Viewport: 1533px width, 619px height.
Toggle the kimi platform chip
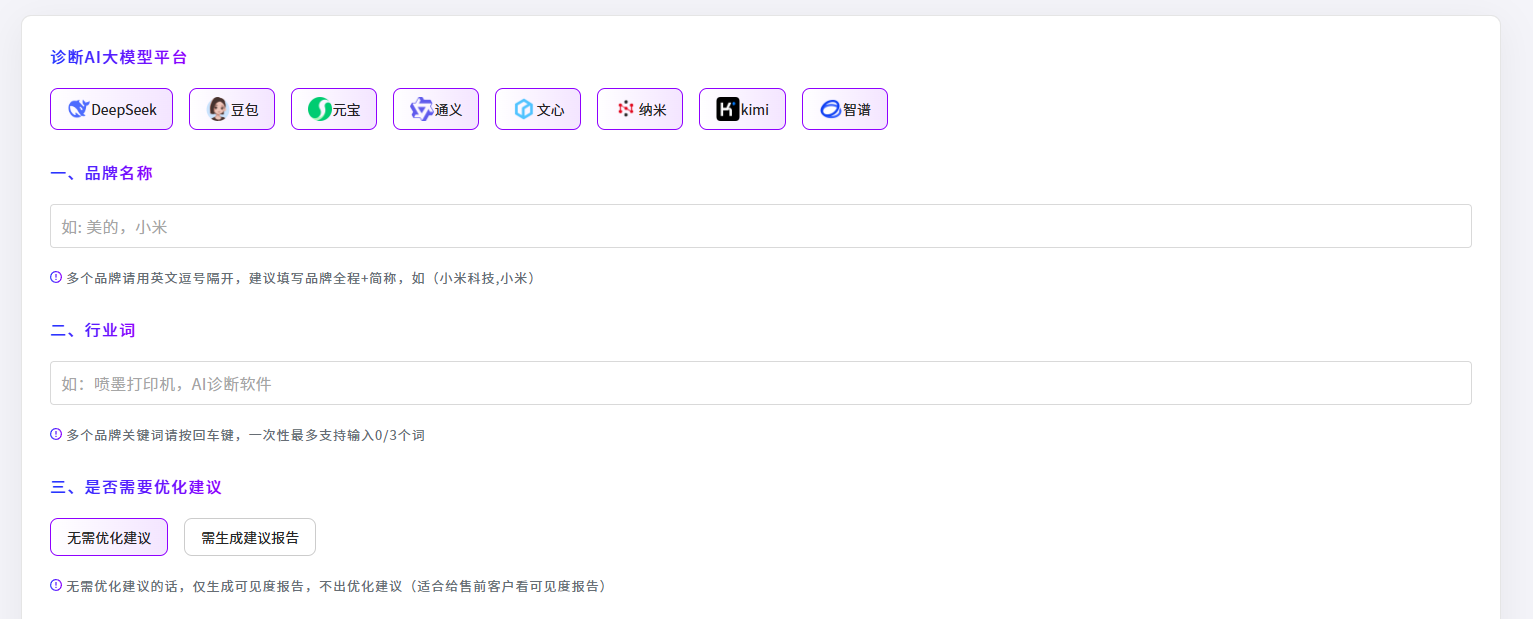(x=742, y=109)
